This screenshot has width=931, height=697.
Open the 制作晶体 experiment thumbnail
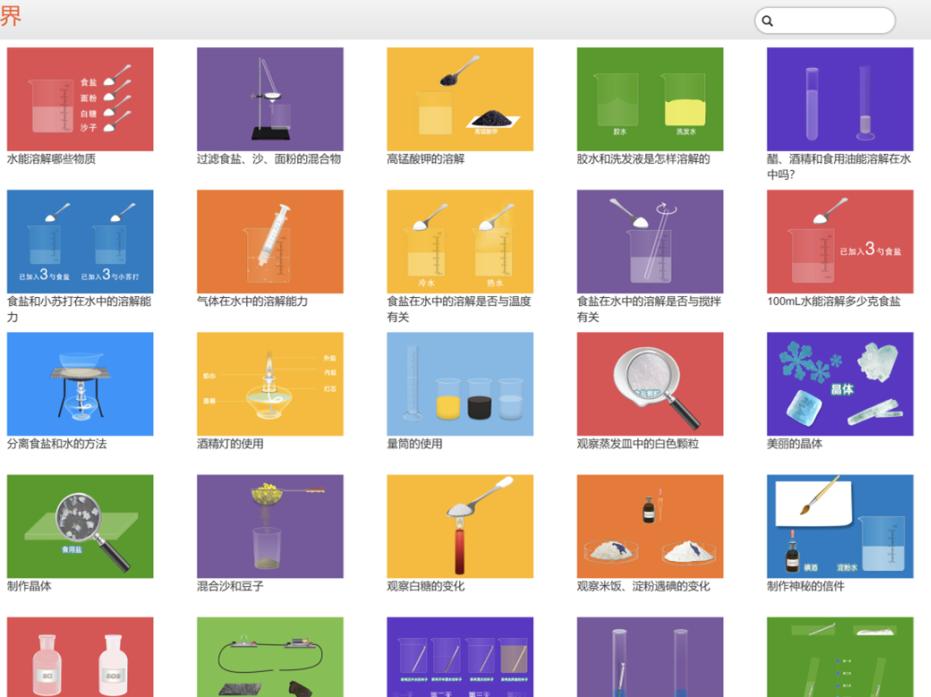(80, 526)
